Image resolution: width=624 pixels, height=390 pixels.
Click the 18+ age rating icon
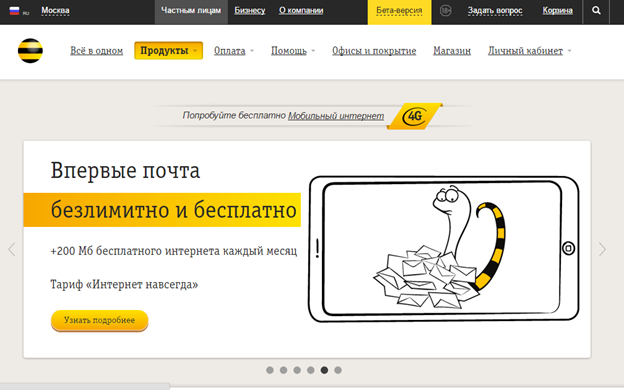445,10
